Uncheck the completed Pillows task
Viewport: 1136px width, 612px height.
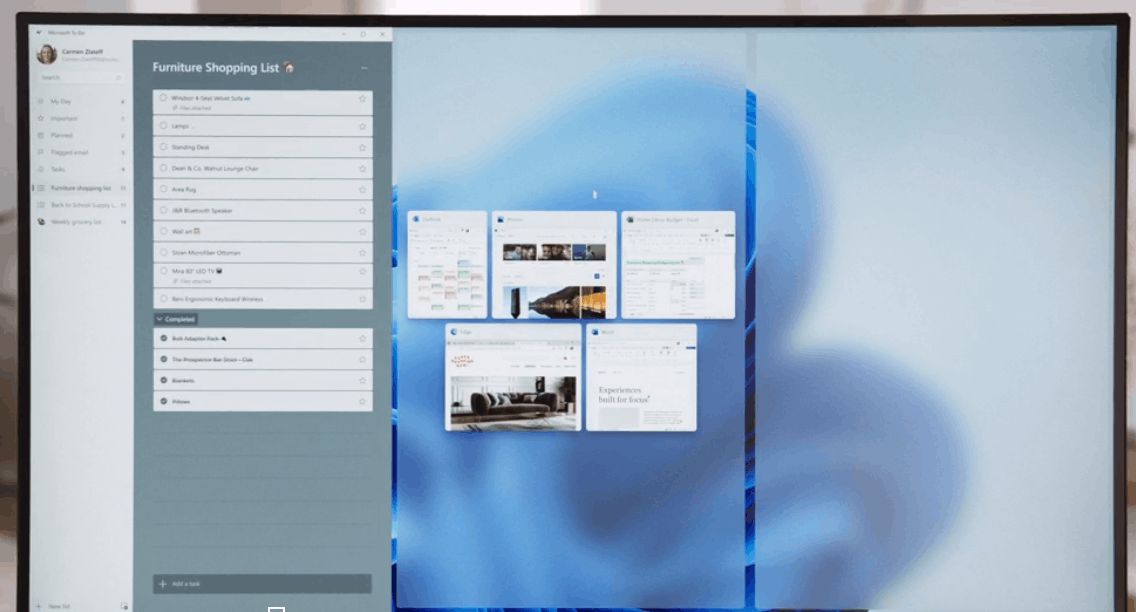click(163, 401)
